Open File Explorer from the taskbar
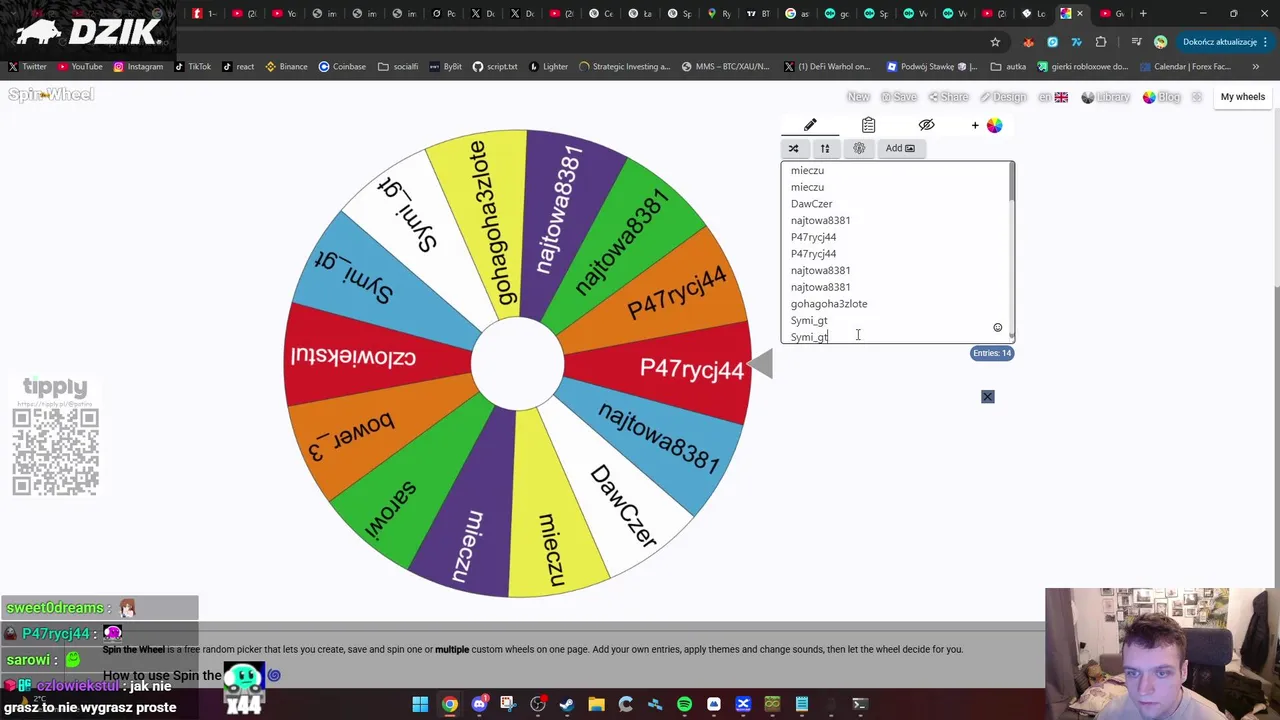The width and height of the screenshot is (1280, 720). [596, 704]
